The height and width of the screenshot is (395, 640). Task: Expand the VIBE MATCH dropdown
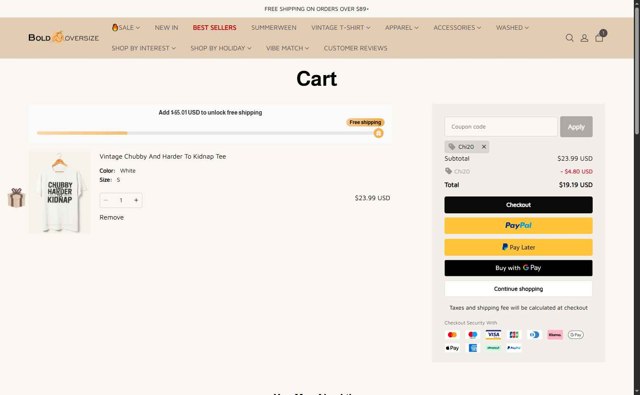287,48
